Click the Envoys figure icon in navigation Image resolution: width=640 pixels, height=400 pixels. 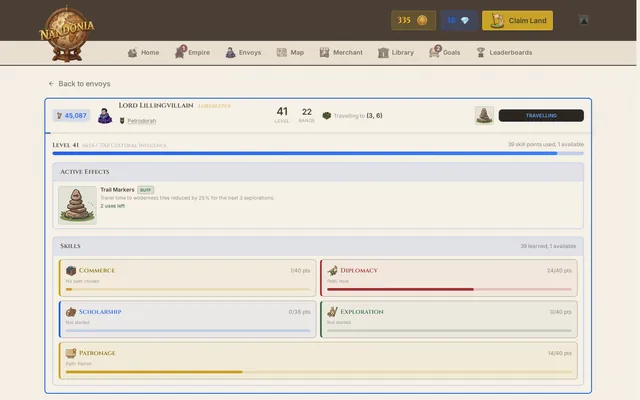pos(230,52)
